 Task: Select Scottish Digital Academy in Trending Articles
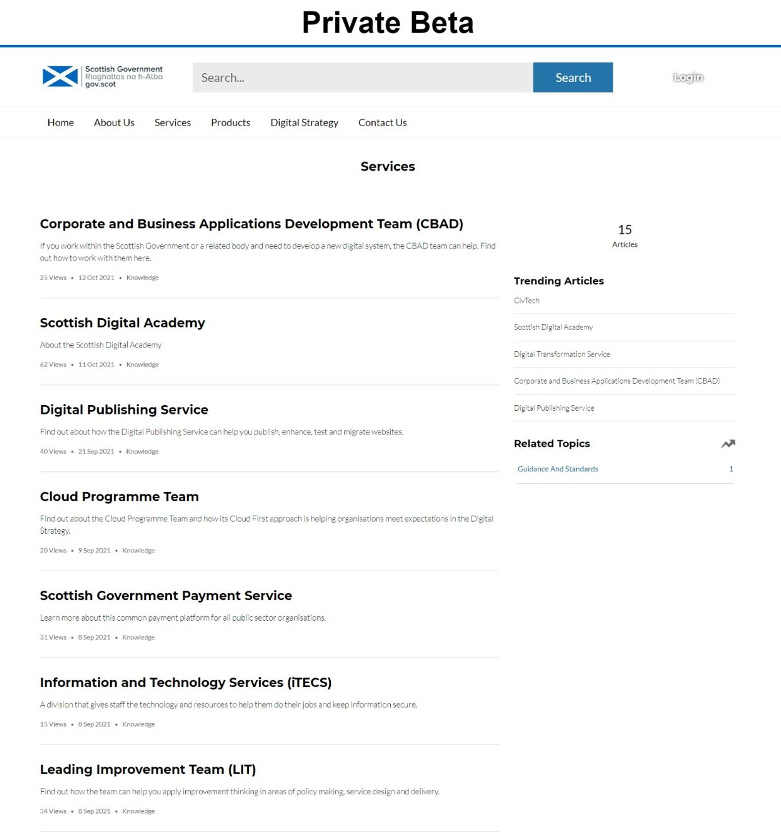[x=553, y=327]
